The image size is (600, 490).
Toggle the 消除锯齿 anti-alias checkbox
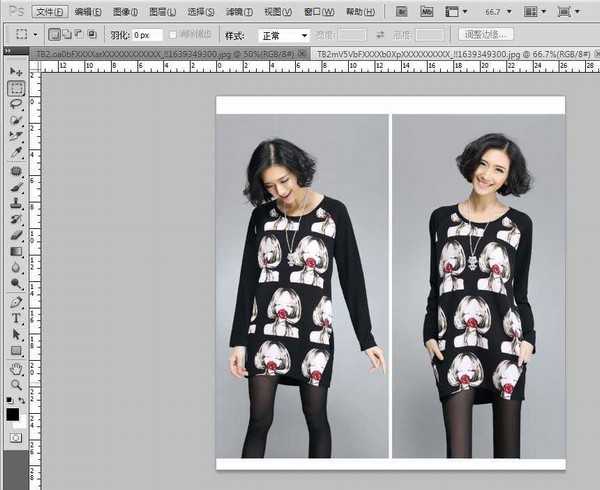173,35
